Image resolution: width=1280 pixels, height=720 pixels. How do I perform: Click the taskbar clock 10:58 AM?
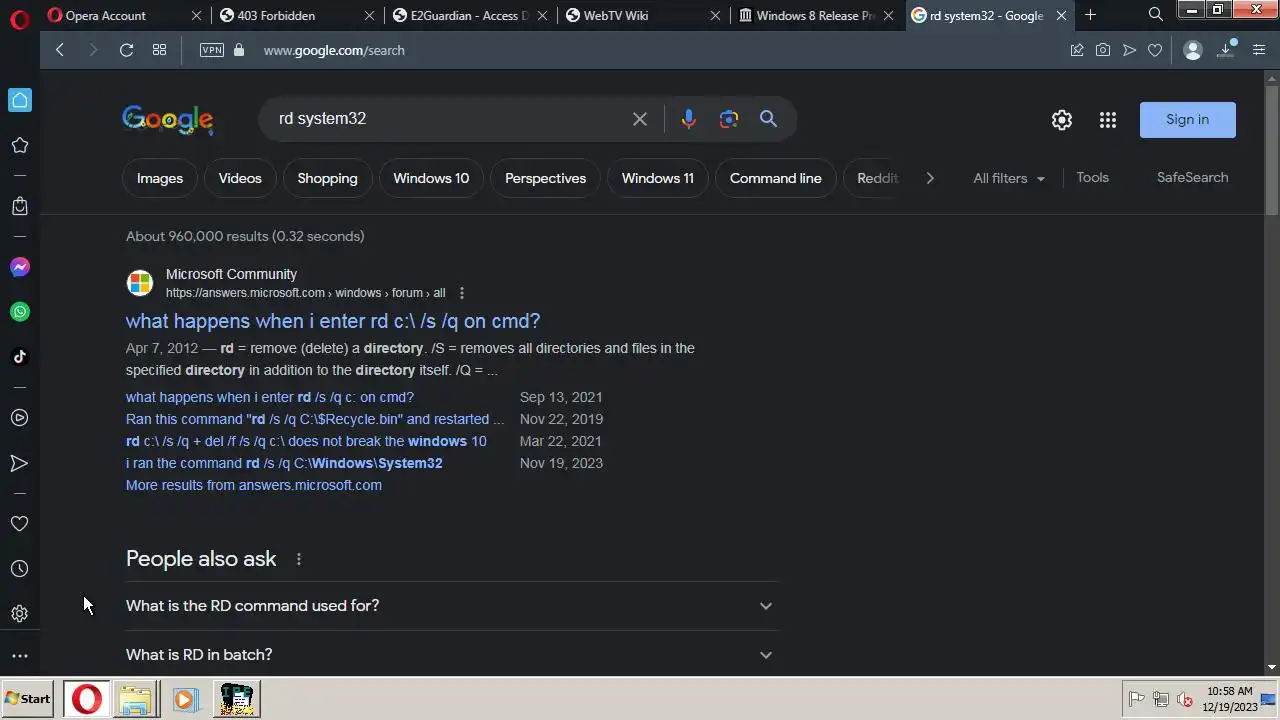click(1230, 699)
